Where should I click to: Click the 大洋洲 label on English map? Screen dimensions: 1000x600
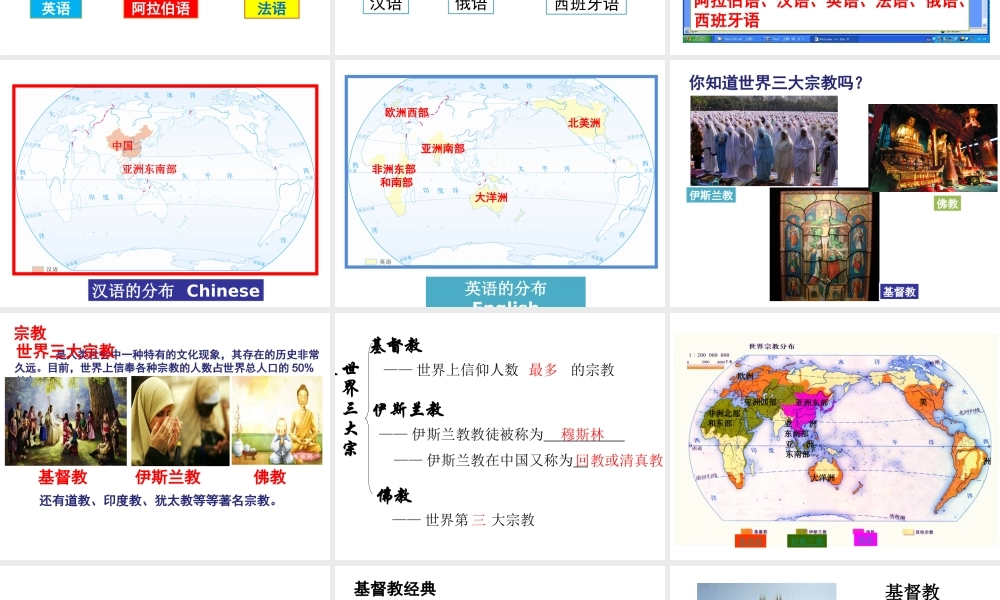(491, 198)
